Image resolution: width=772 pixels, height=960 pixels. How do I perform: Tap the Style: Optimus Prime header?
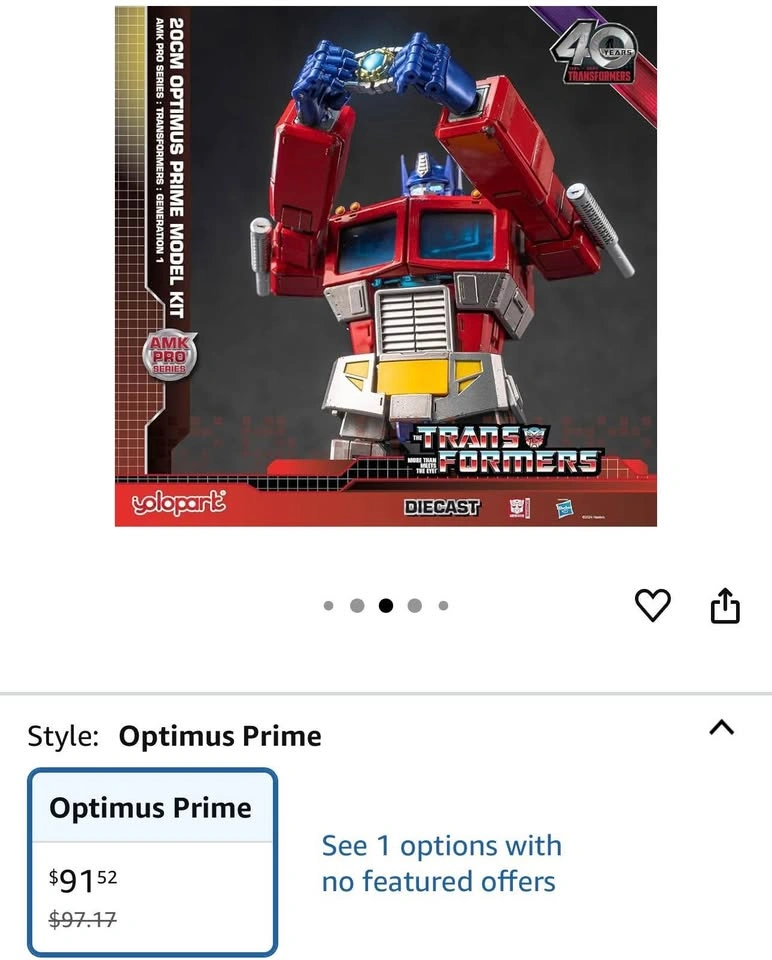coord(174,736)
